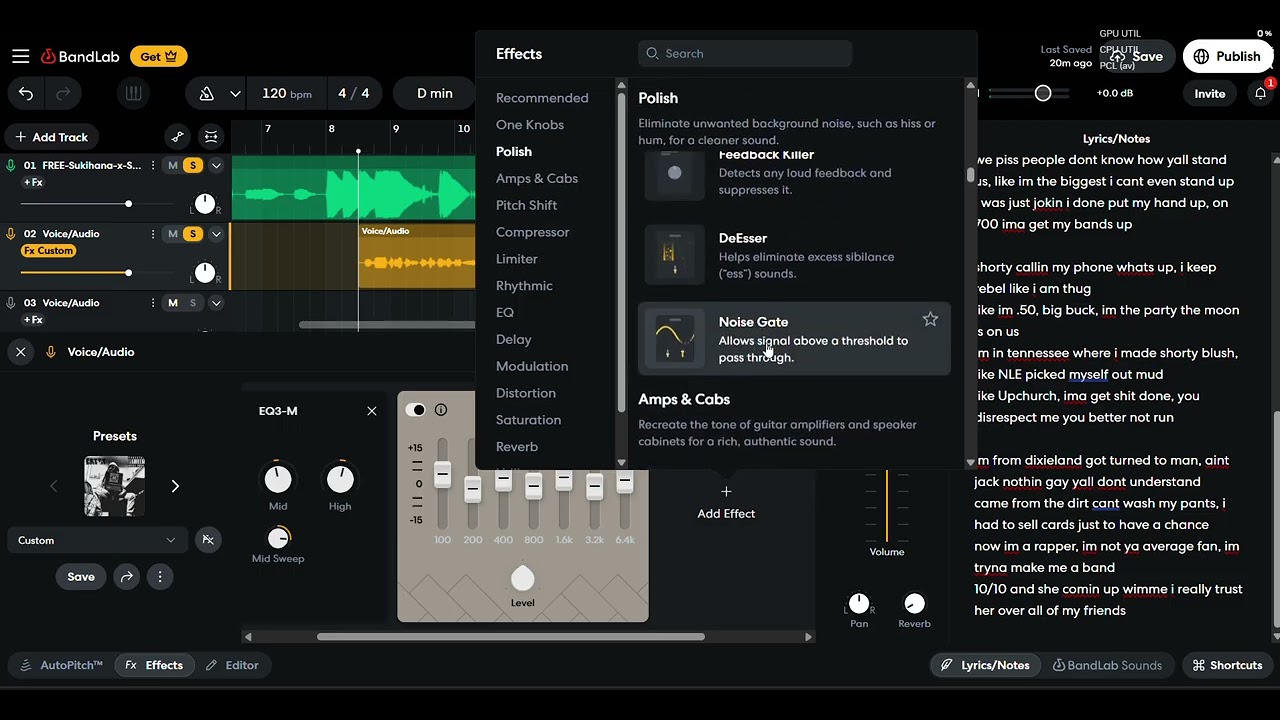Toggle the metronome icon
The width and height of the screenshot is (1280, 720).
[206, 94]
